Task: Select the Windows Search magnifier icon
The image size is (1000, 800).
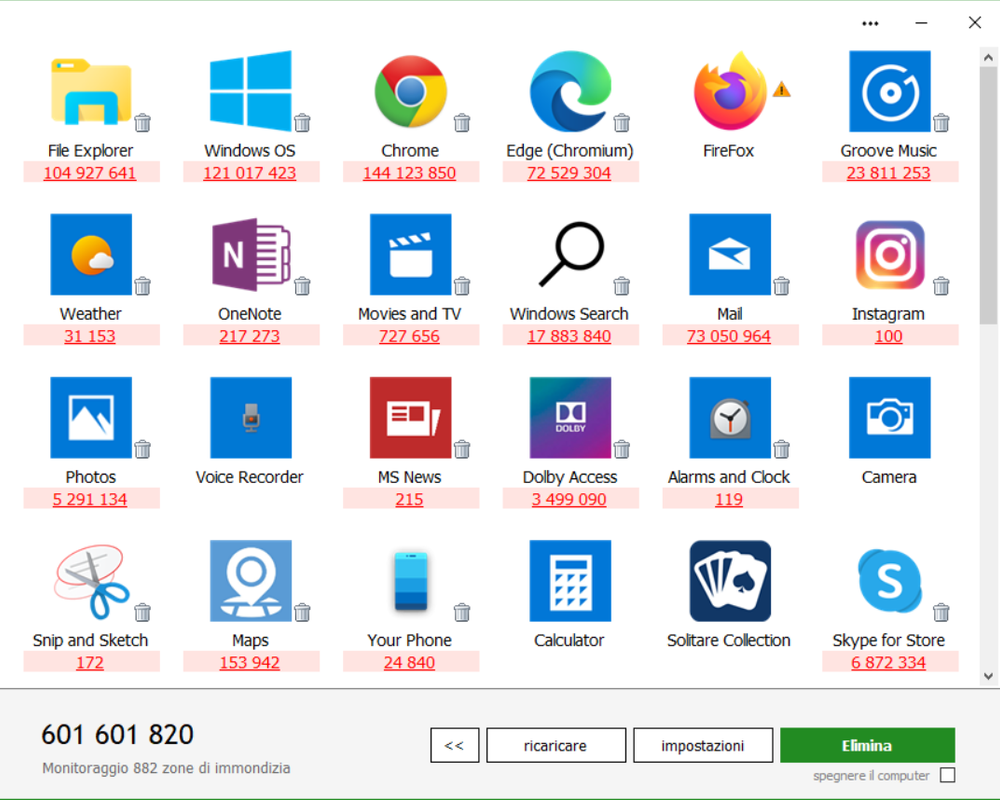Action: pos(571,254)
